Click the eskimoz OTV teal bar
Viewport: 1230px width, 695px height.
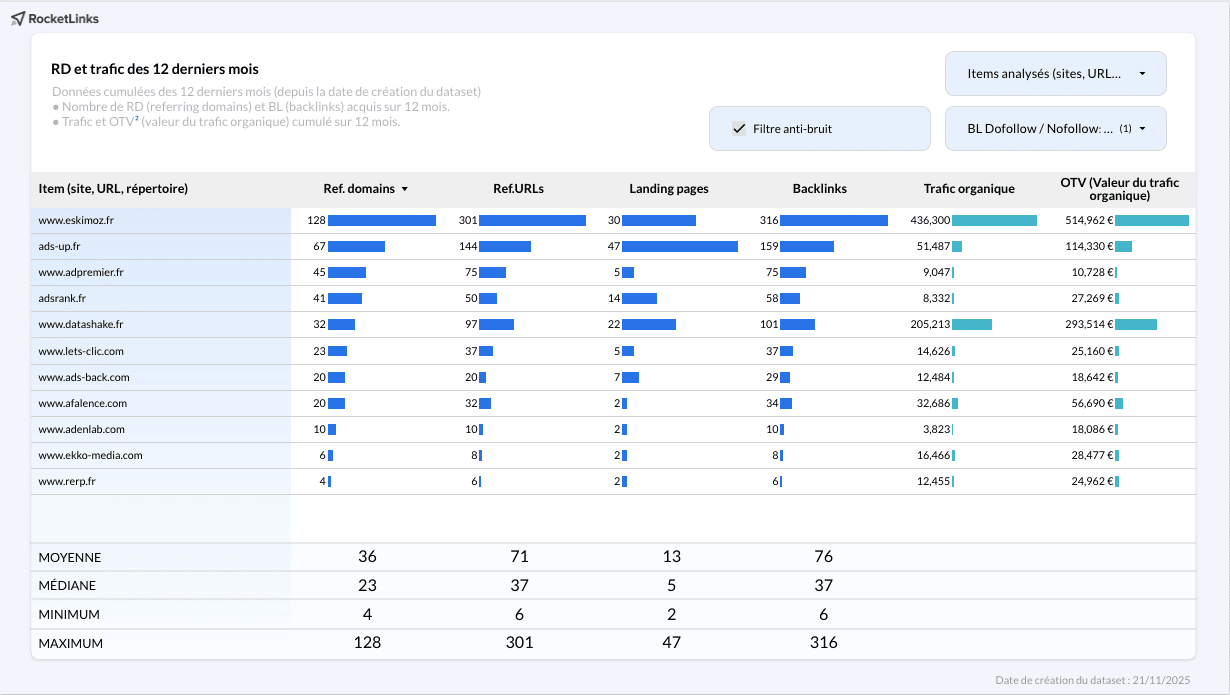click(1151, 220)
